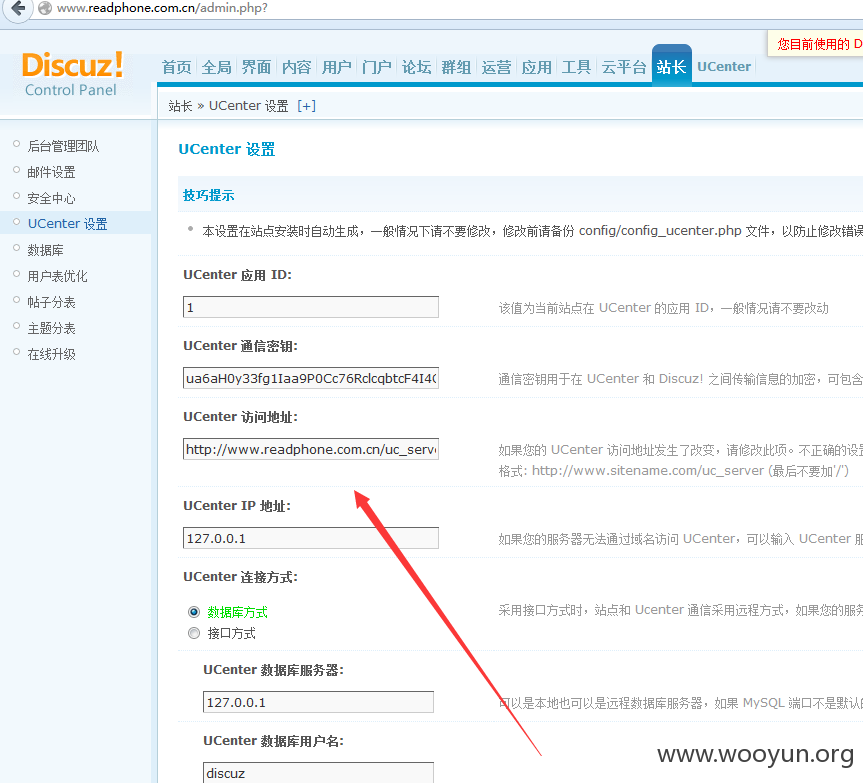
Task: Click the browser address bar URL
Action: pyautogui.click(x=162, y=8)
